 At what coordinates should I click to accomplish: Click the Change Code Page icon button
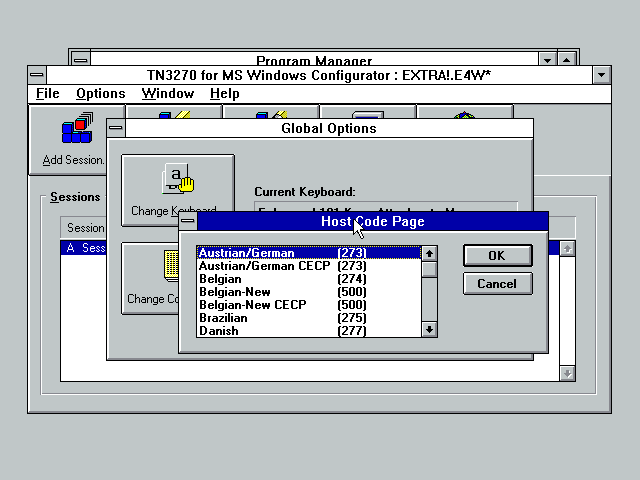pyautogui.click(x=150, y=278)
